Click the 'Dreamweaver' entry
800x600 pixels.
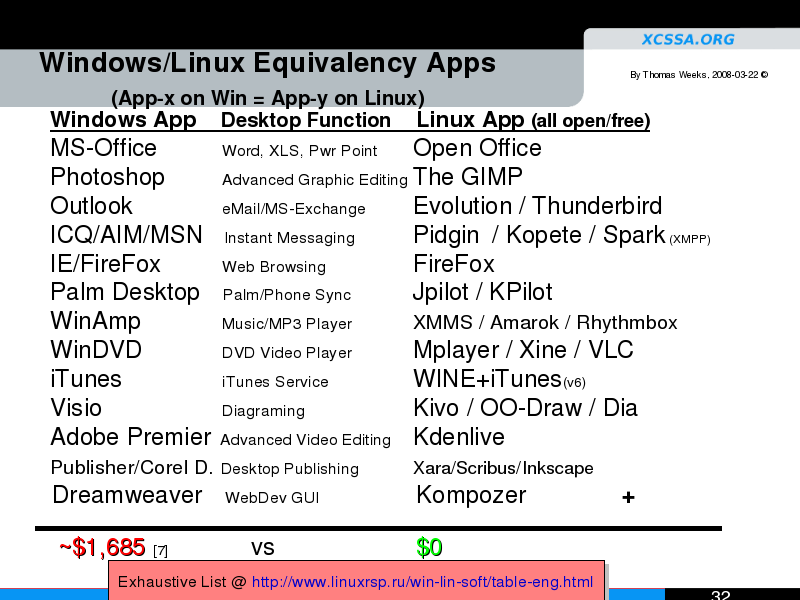click(127, 495)
